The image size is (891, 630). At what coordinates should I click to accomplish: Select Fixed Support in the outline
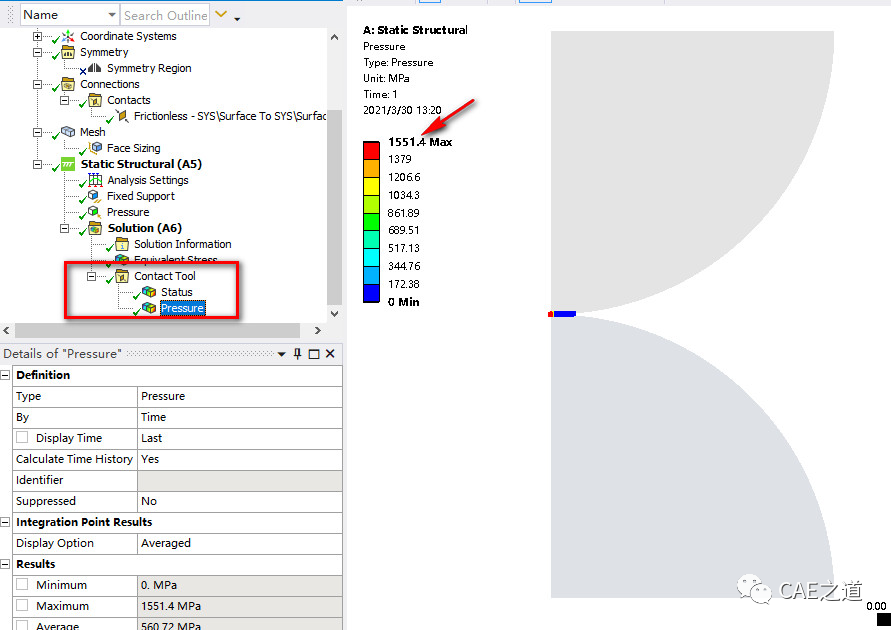tap(141, 196)
